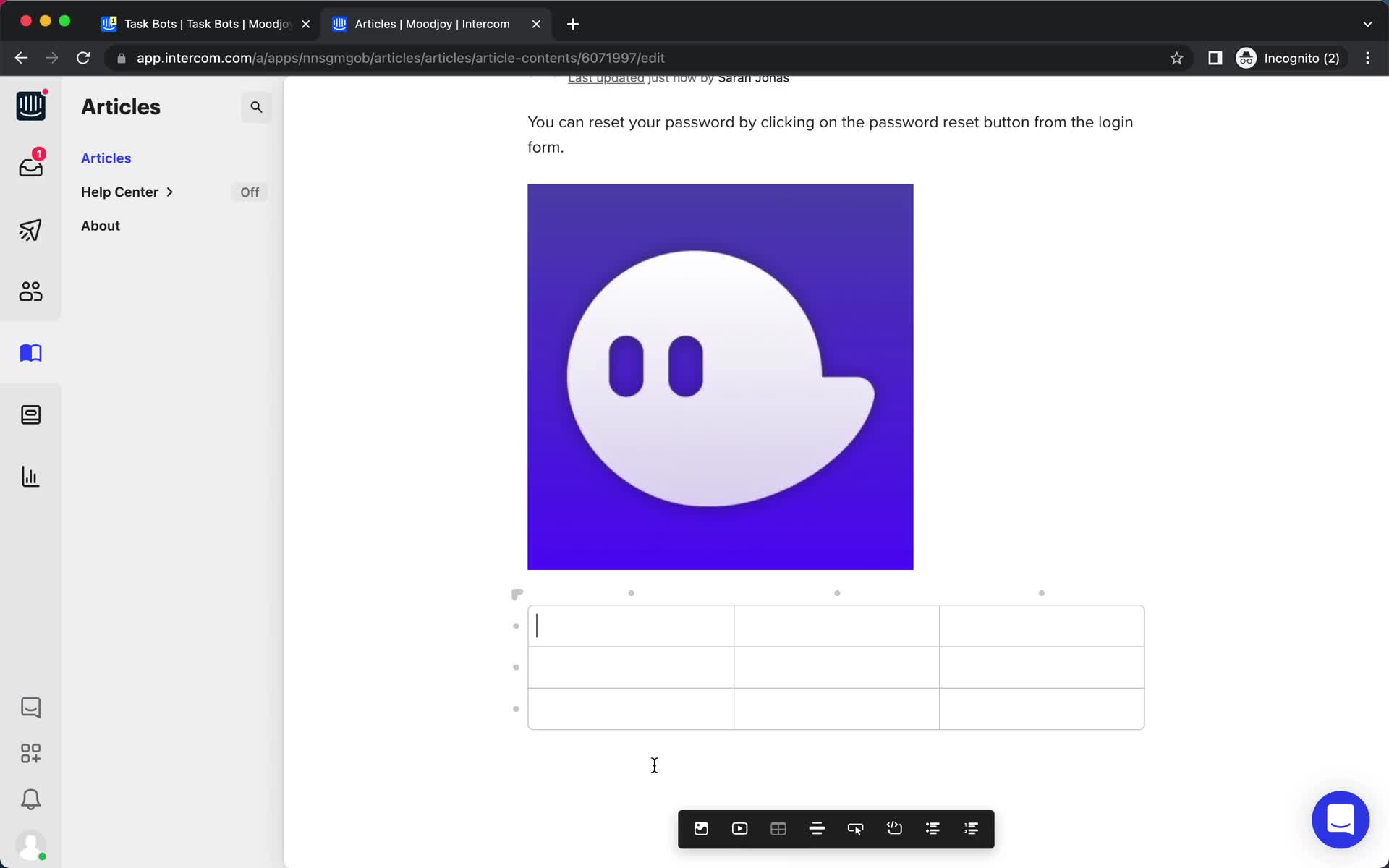Click the Last updated link

point(606,78)
